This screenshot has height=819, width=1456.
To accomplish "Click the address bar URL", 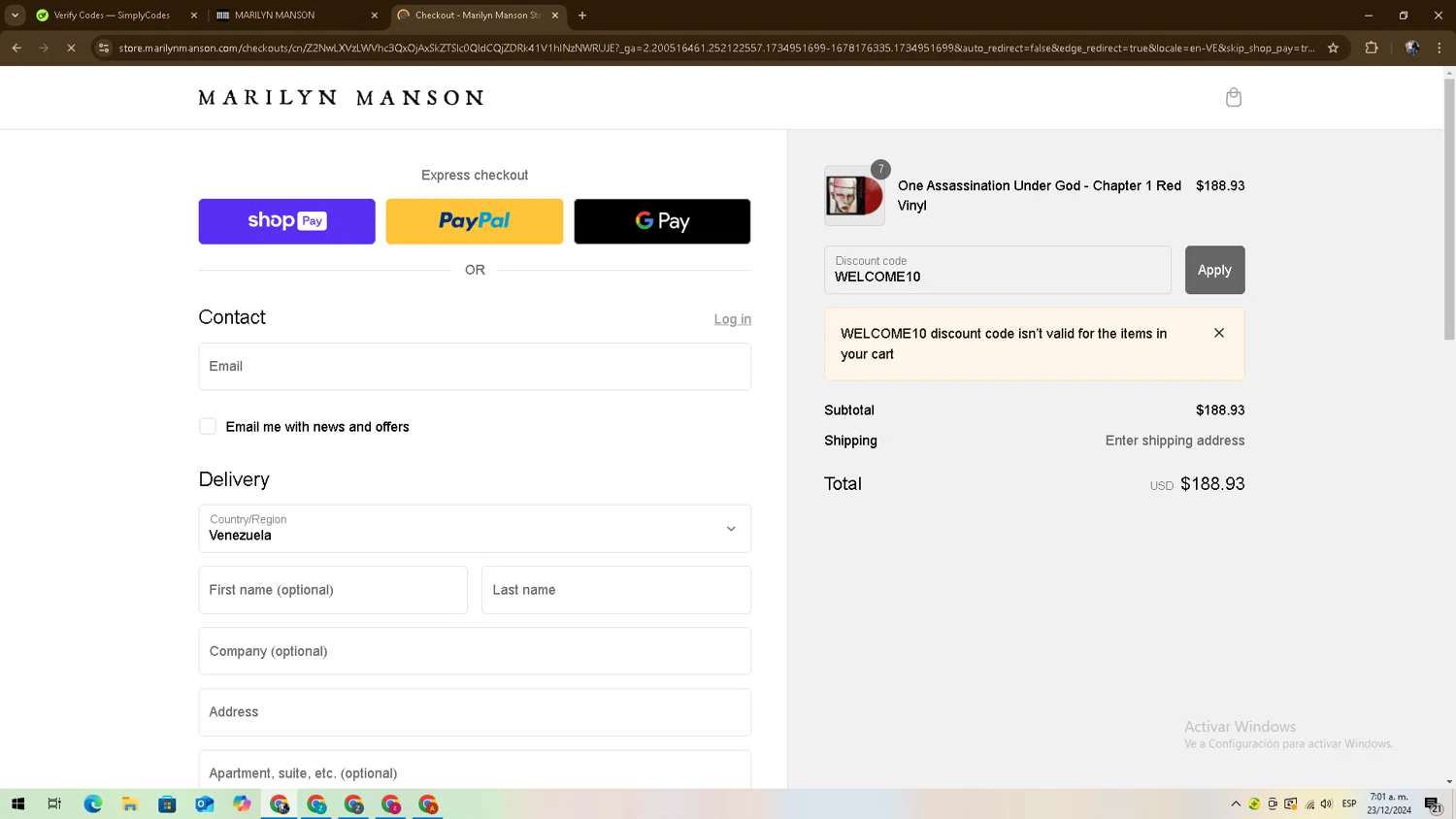I will point(716,48).
